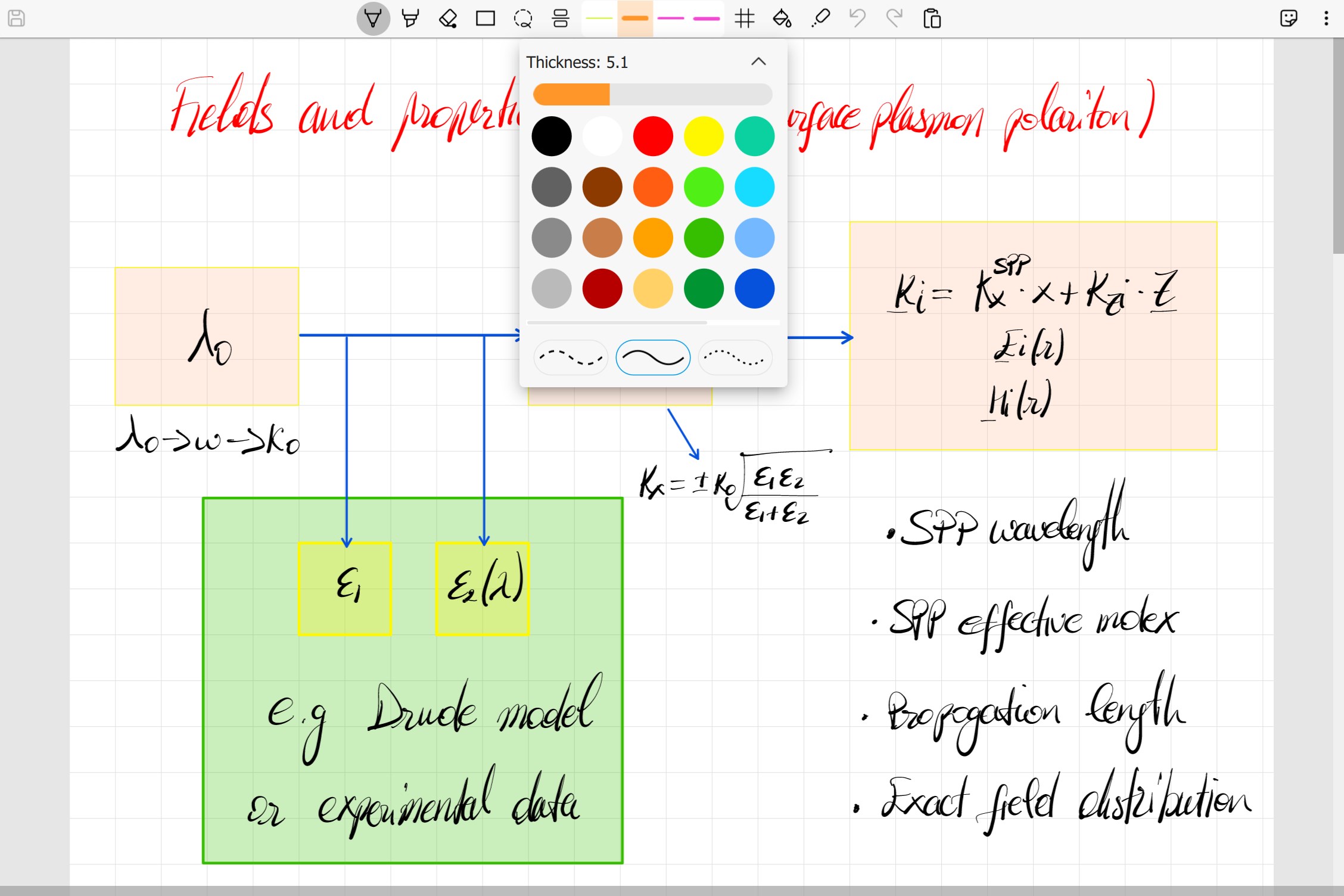Image resolution: width=1344 pixels, height=896 pixels.
Task: Select the yellow-green preset pen
Action: coord(598,18)
